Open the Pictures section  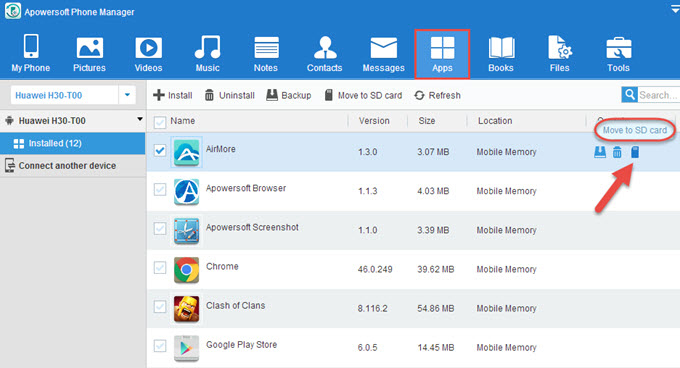tap(89, 54)
